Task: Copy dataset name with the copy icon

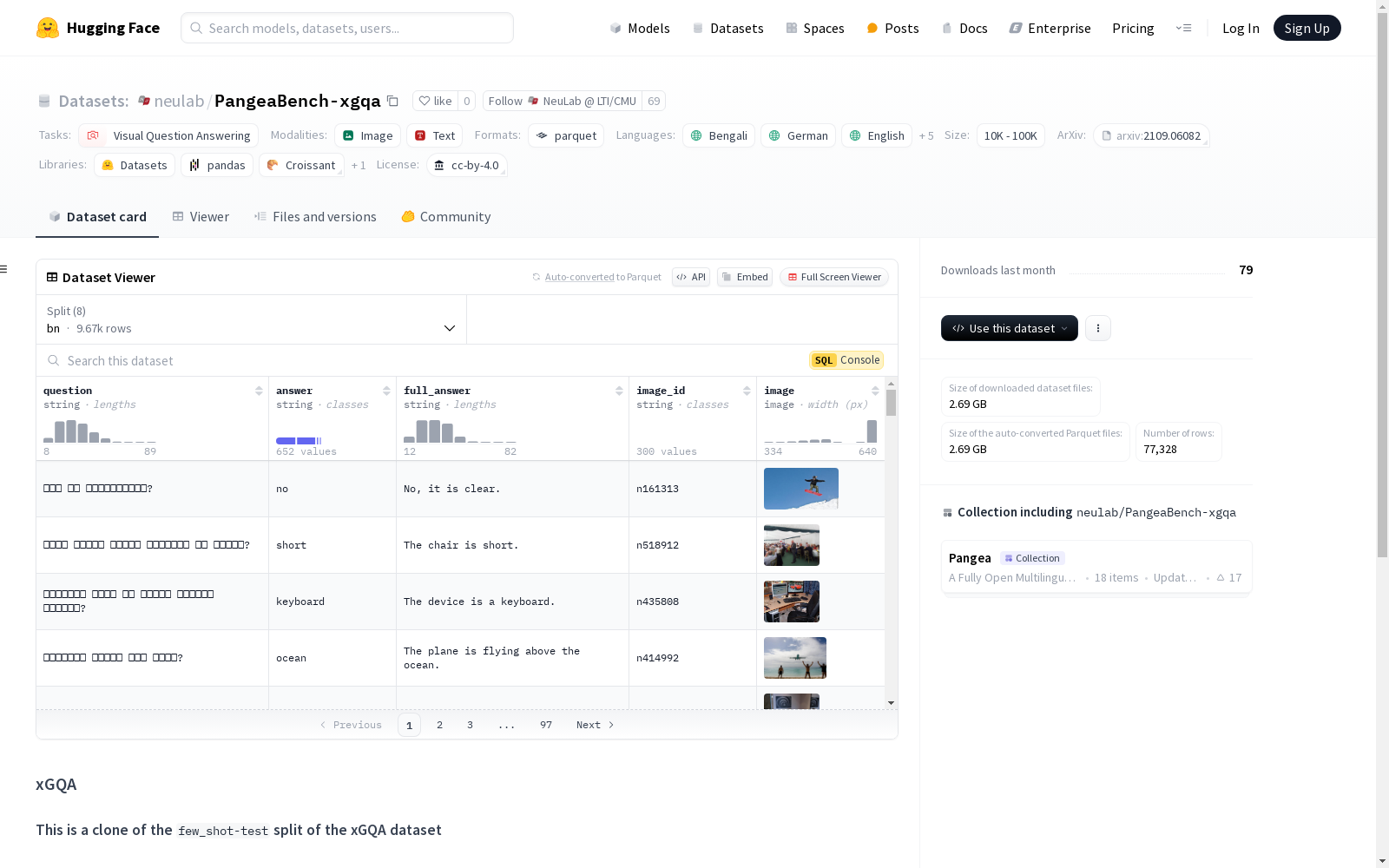Action: tap(392, 101)
